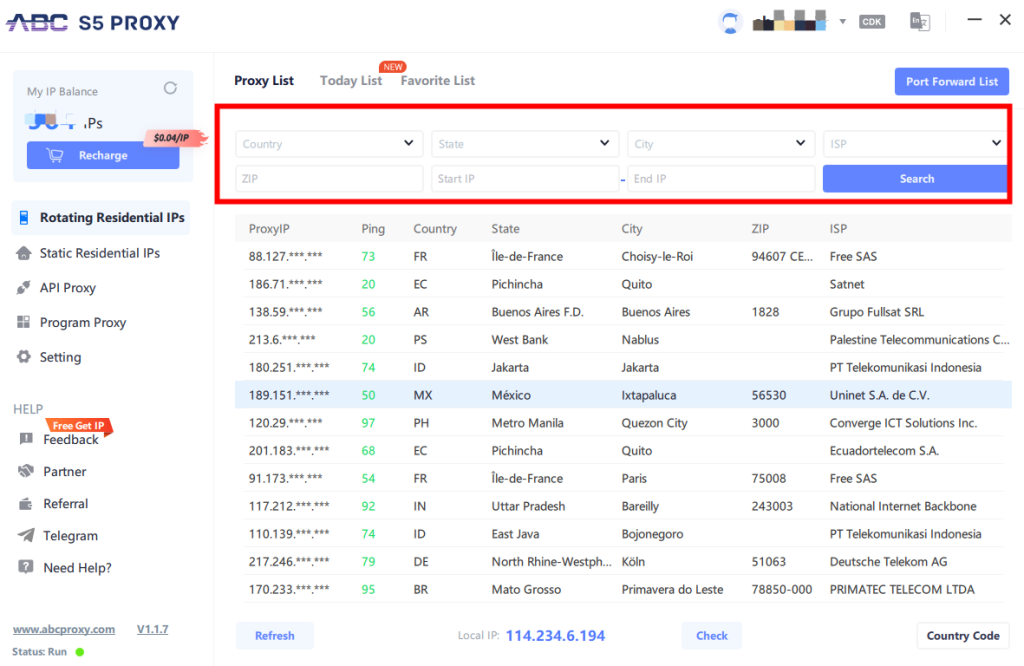
Task: Open the language translation icon
Action: coord(920,22)
